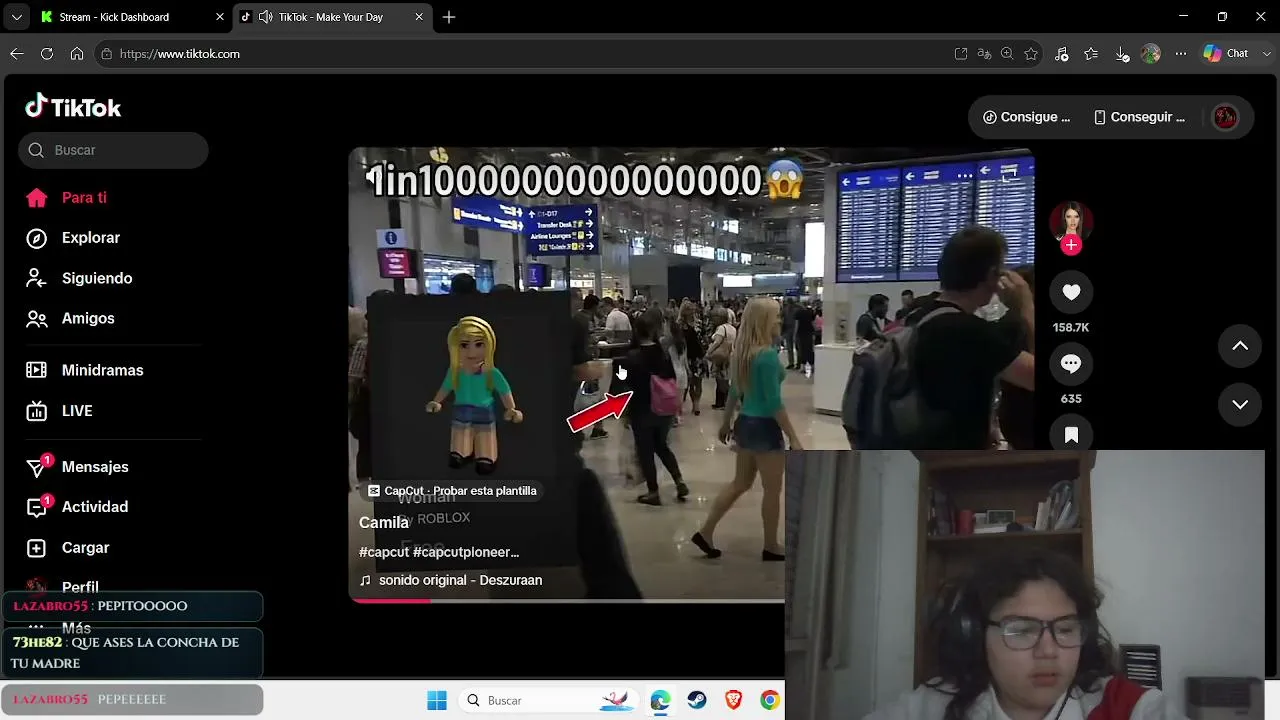Follow the creator with the plus button
This screenshot has height=720, width=1280.
pyautogui.click(x=1071, y=245)
